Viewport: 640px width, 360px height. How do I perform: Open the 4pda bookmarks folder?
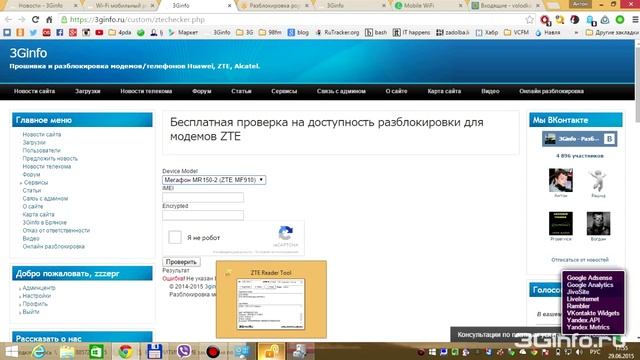[120, 32]
